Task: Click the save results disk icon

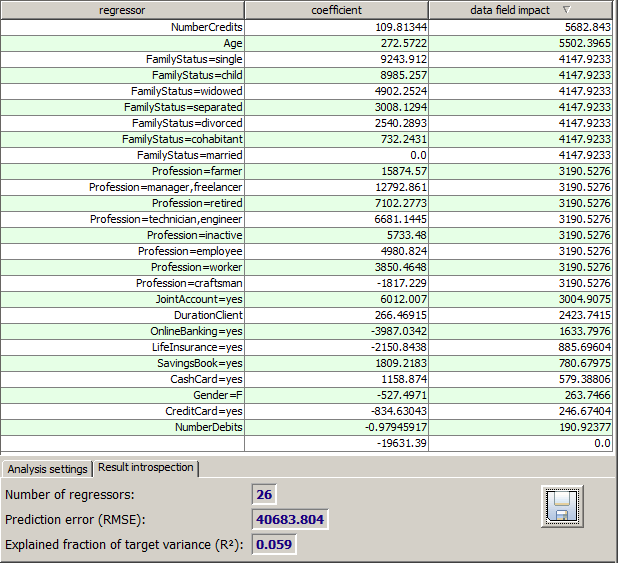Action: 562,506
